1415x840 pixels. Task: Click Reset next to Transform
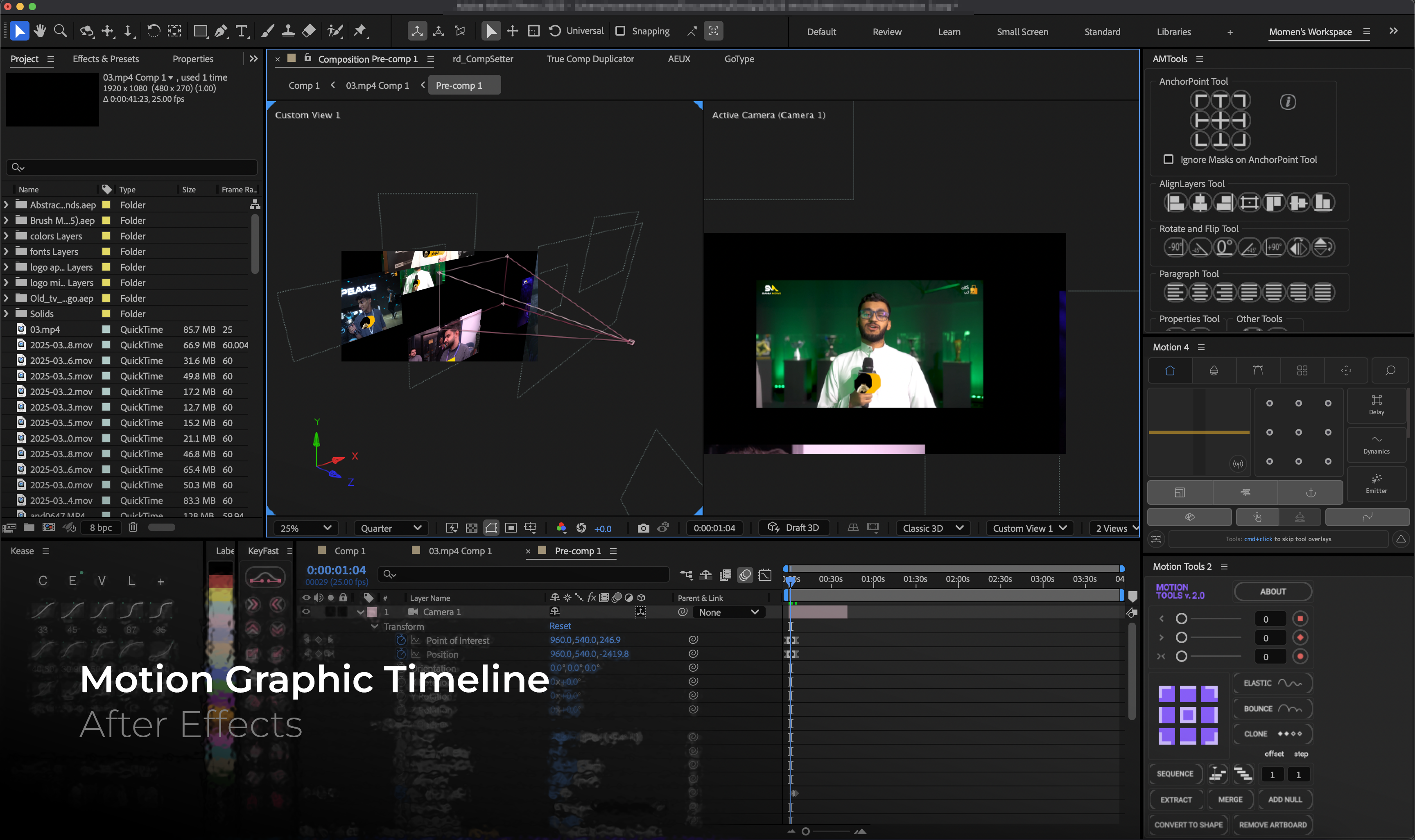click(x=560, y=626)
